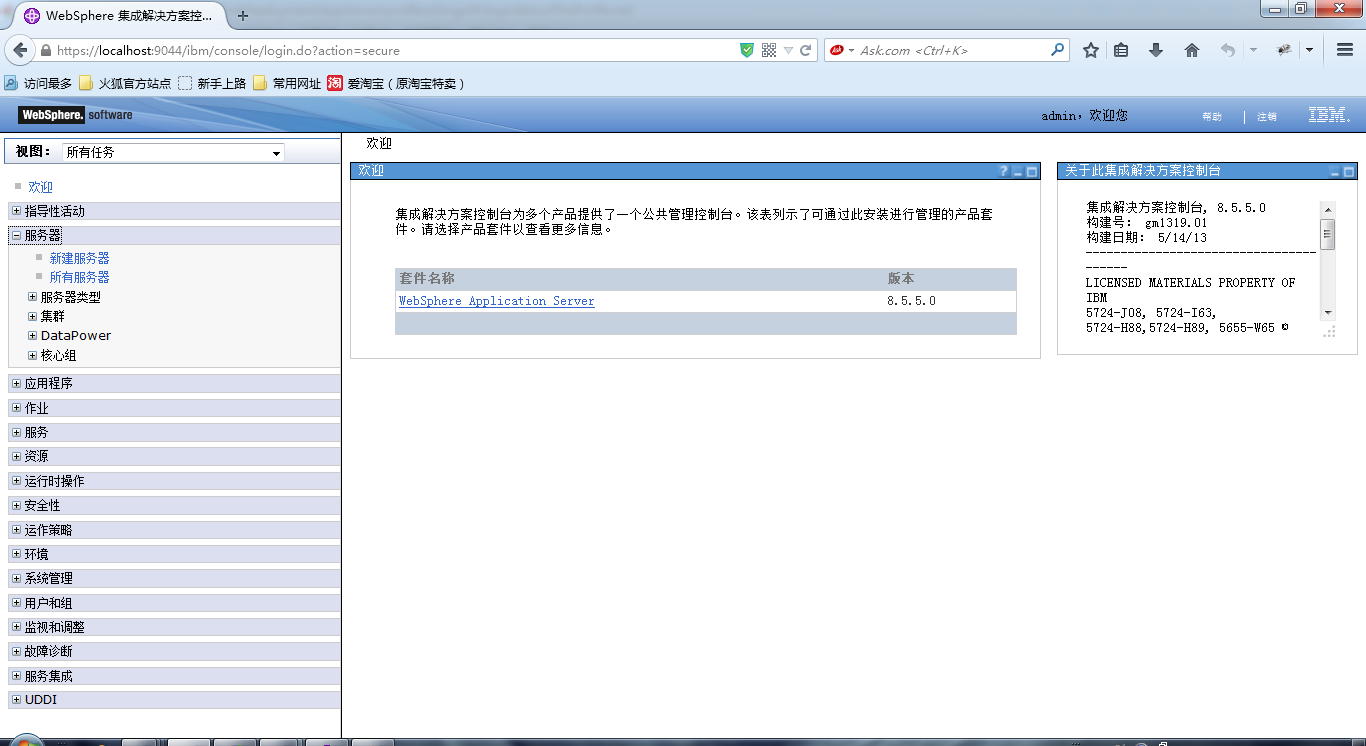Expand 监视和调整 section

tap(15, 627)
